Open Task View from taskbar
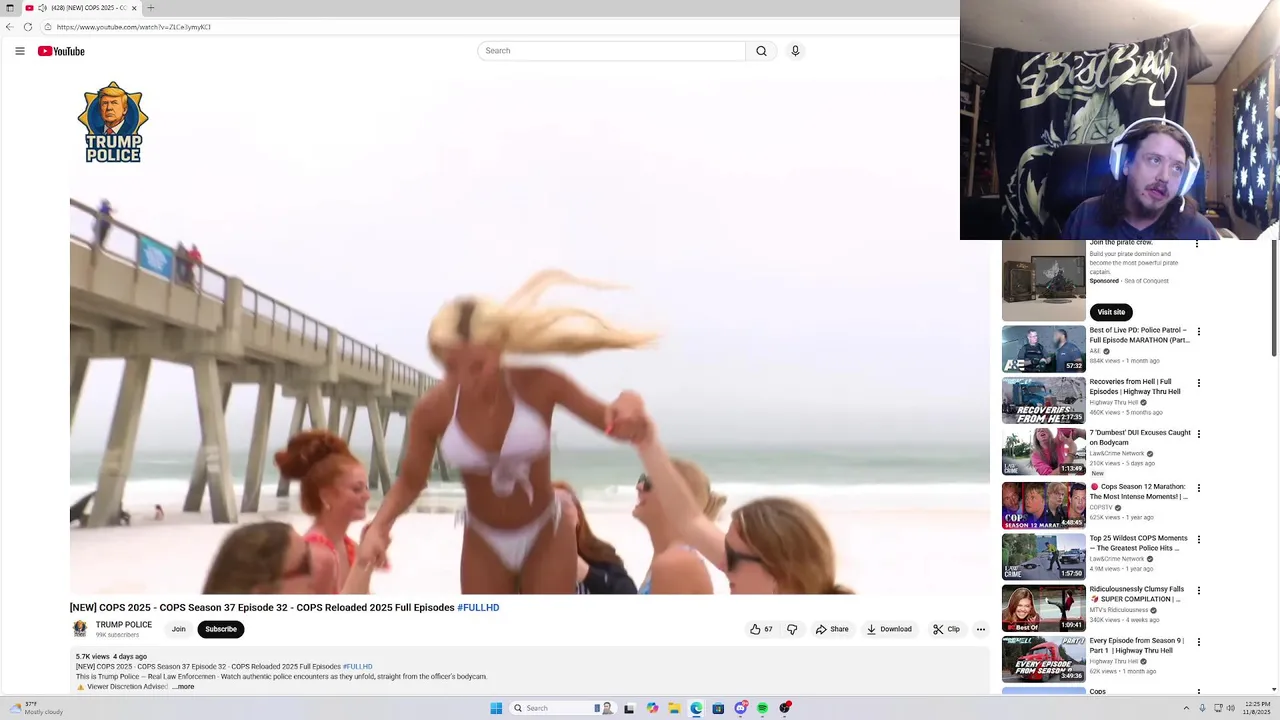The width and height of the screenshot is (1280, 720). (630, 708)
